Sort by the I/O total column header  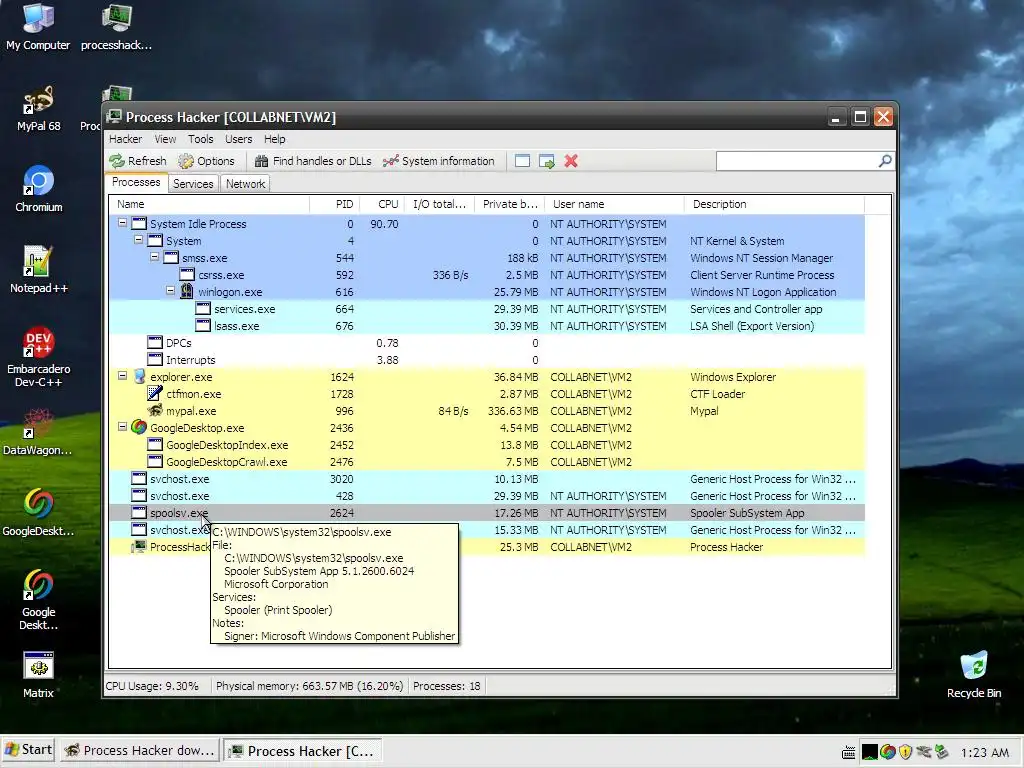click(x=440, y=204)
